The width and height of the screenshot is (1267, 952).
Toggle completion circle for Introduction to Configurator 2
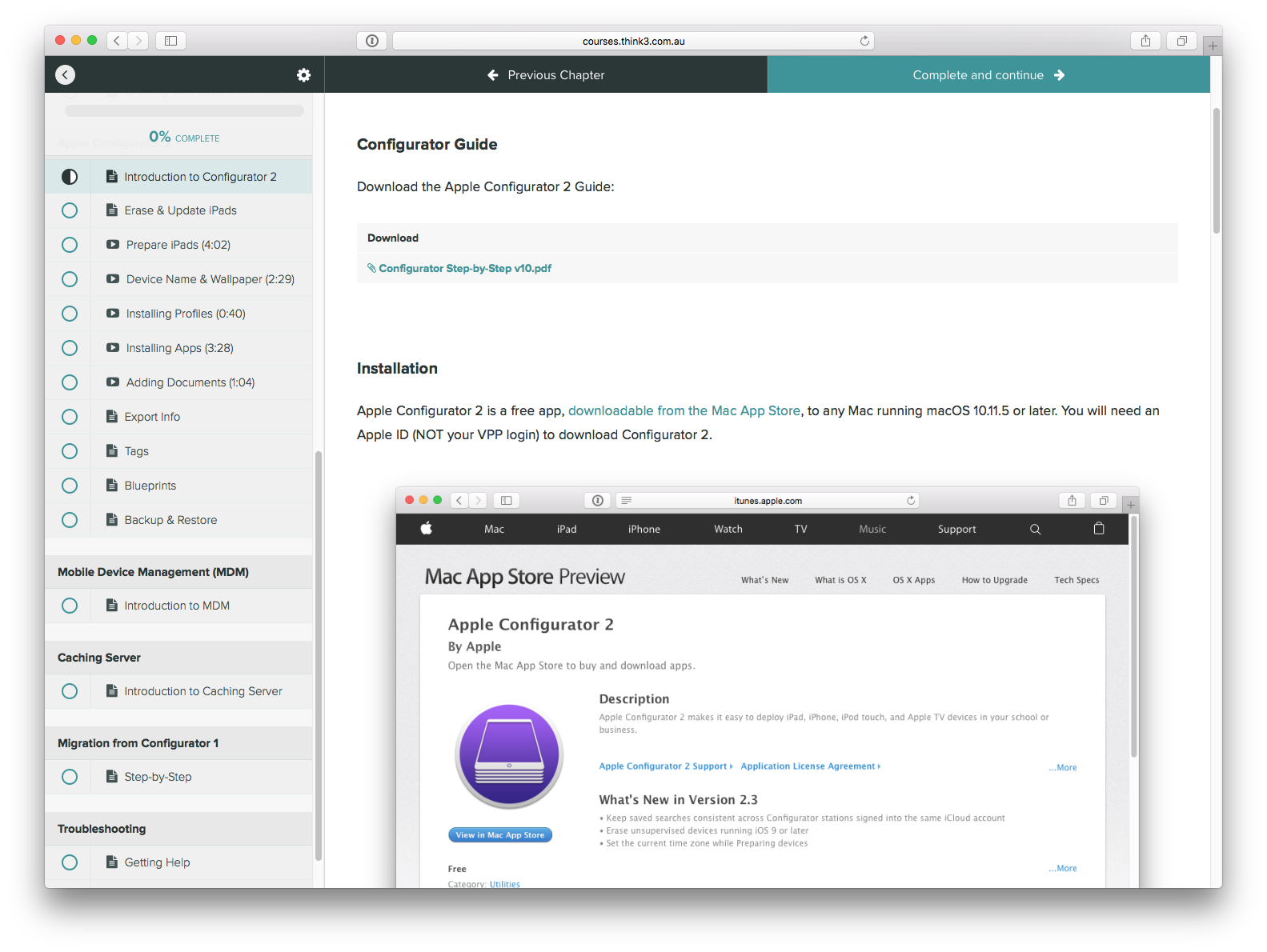[70, 177]
